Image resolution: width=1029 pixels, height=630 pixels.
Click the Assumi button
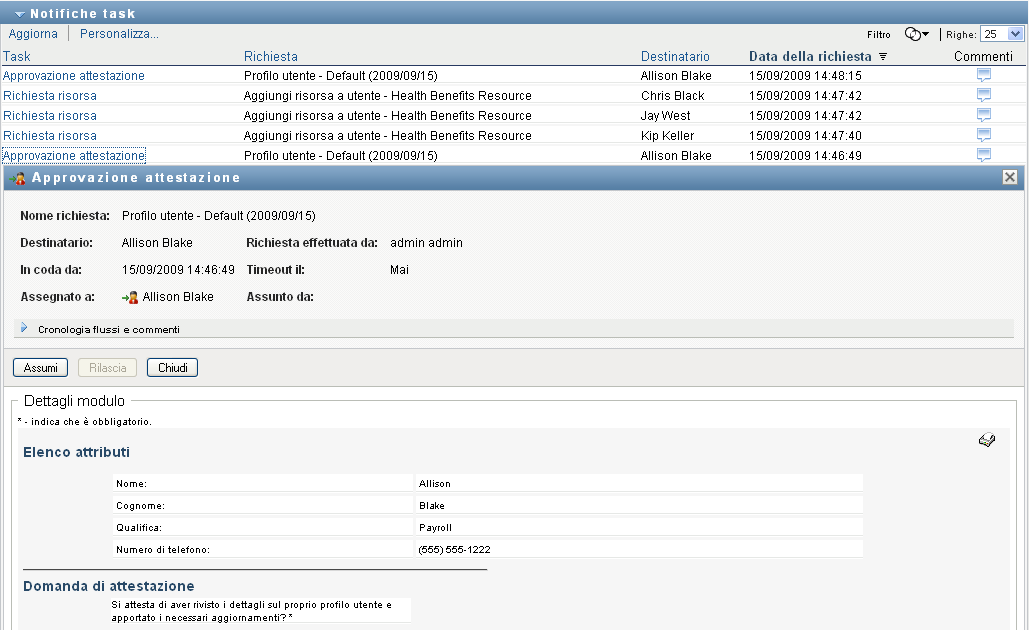click(x=40, y=368)
